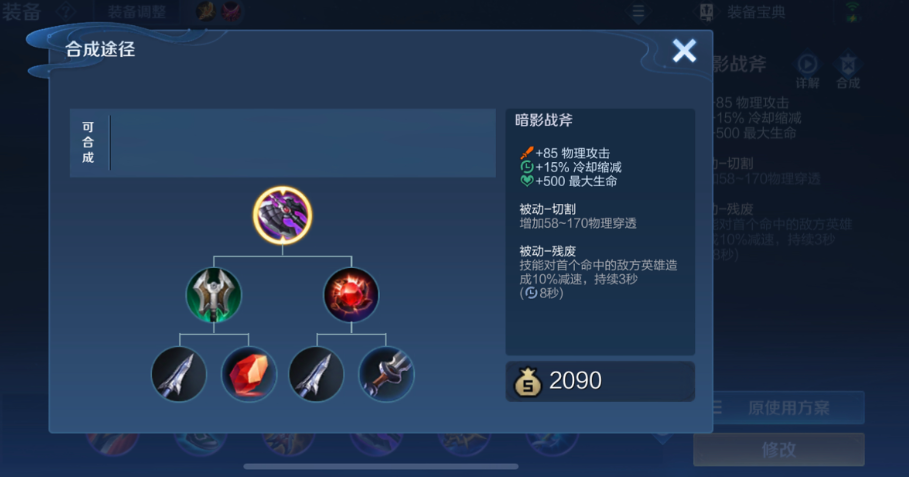Tap the first hero avatar in the top bar
909x477 pixels.
[205, 11]
